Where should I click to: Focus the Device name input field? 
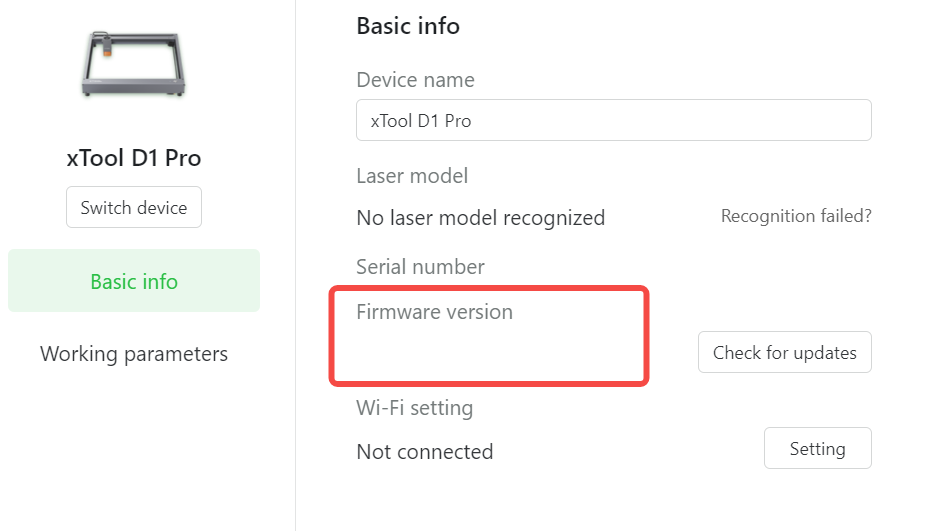coord(614,120)
